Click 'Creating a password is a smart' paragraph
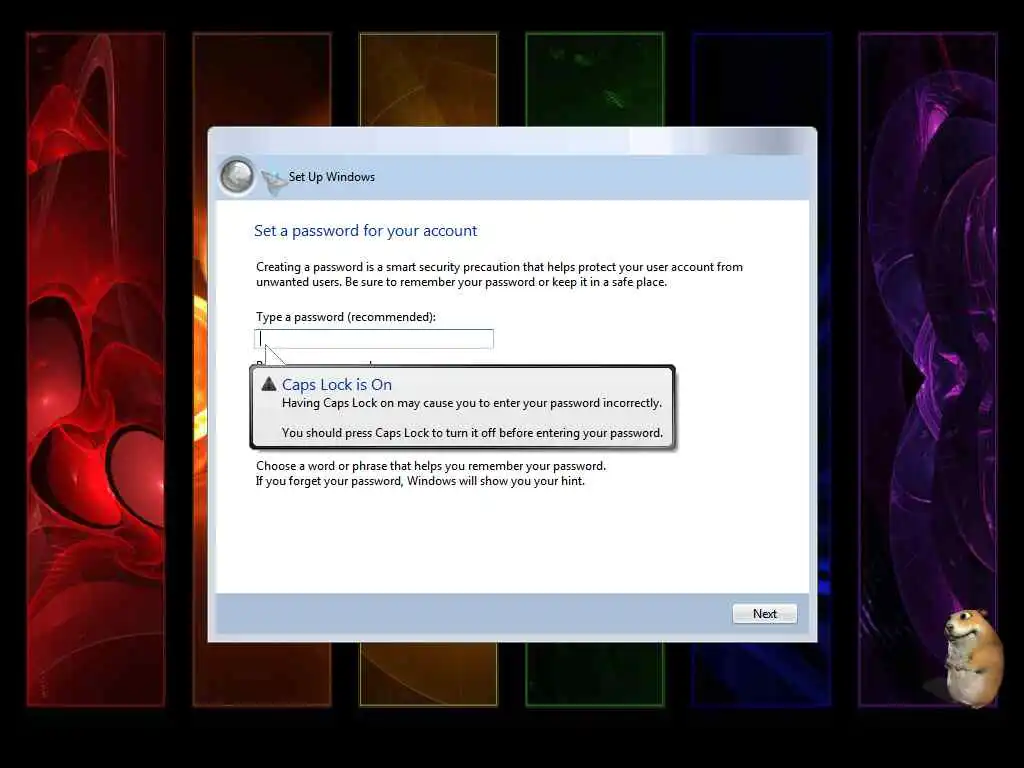Image resolution: width=1024 pixels, height=768 pixels. tap(499, 274)
